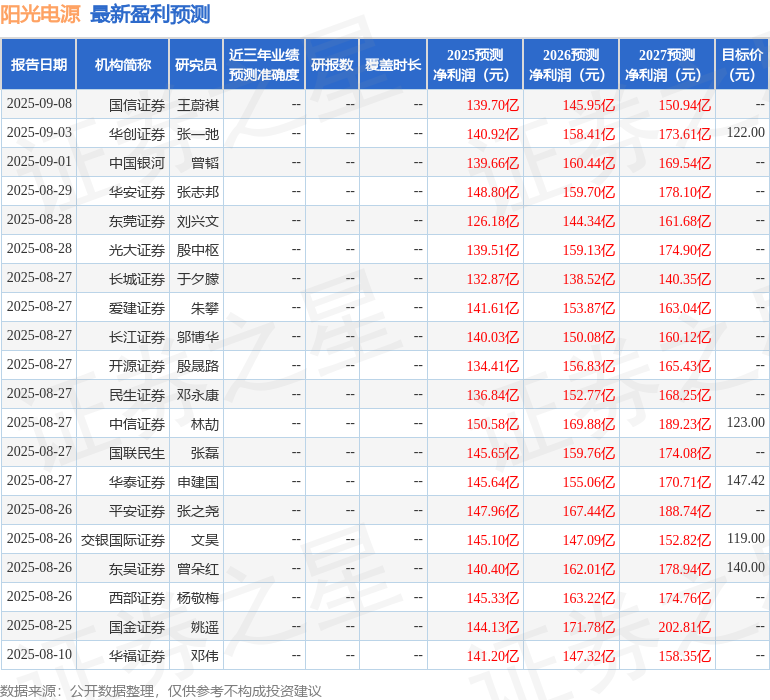Viewport: 770px width, 700px height.
Task: Click the target price 147.42
Action: (x=745, y=480)
